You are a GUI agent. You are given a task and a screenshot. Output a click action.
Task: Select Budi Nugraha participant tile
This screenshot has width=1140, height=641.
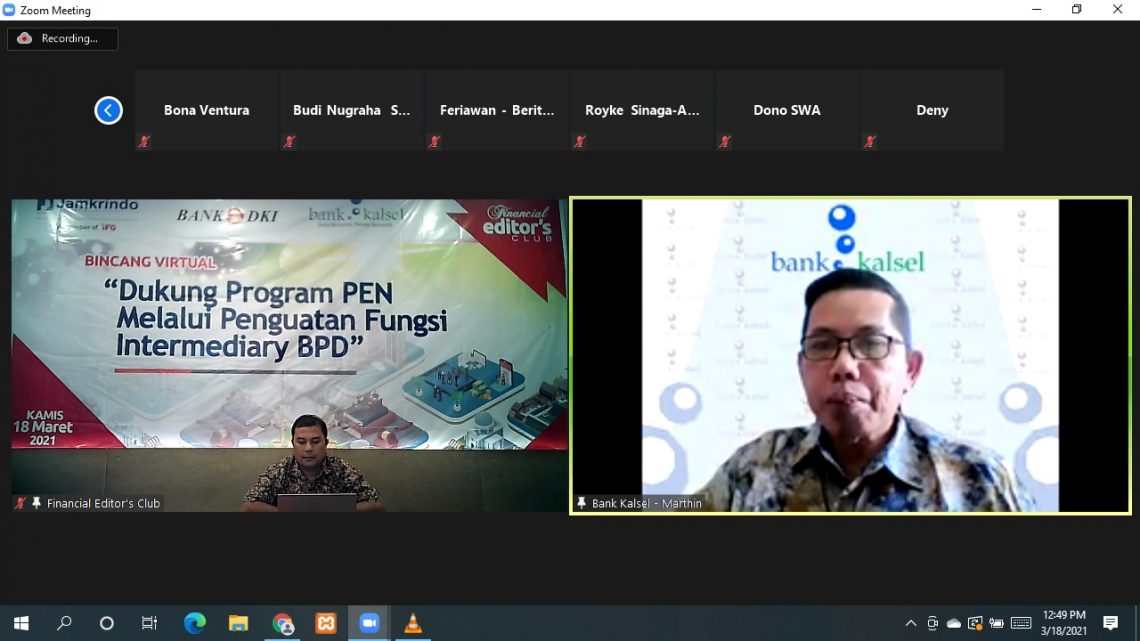[x=352, y=110]
